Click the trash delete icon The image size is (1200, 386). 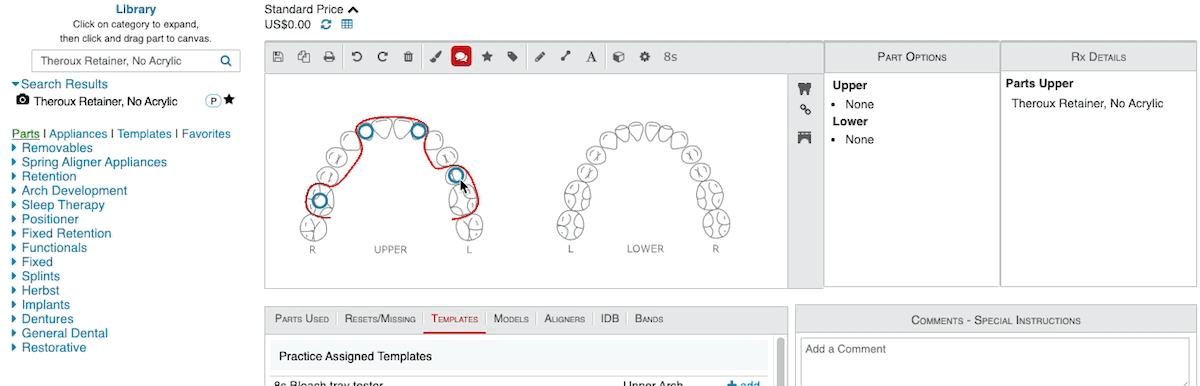point(408,57)
